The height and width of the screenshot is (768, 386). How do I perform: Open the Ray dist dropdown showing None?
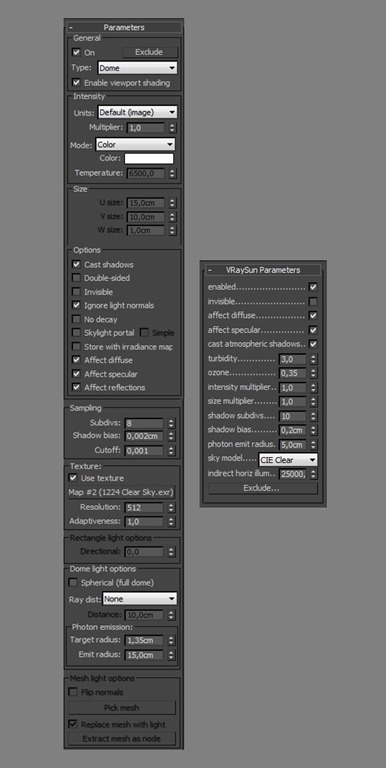pyautogui.click(x=140, y=599)
